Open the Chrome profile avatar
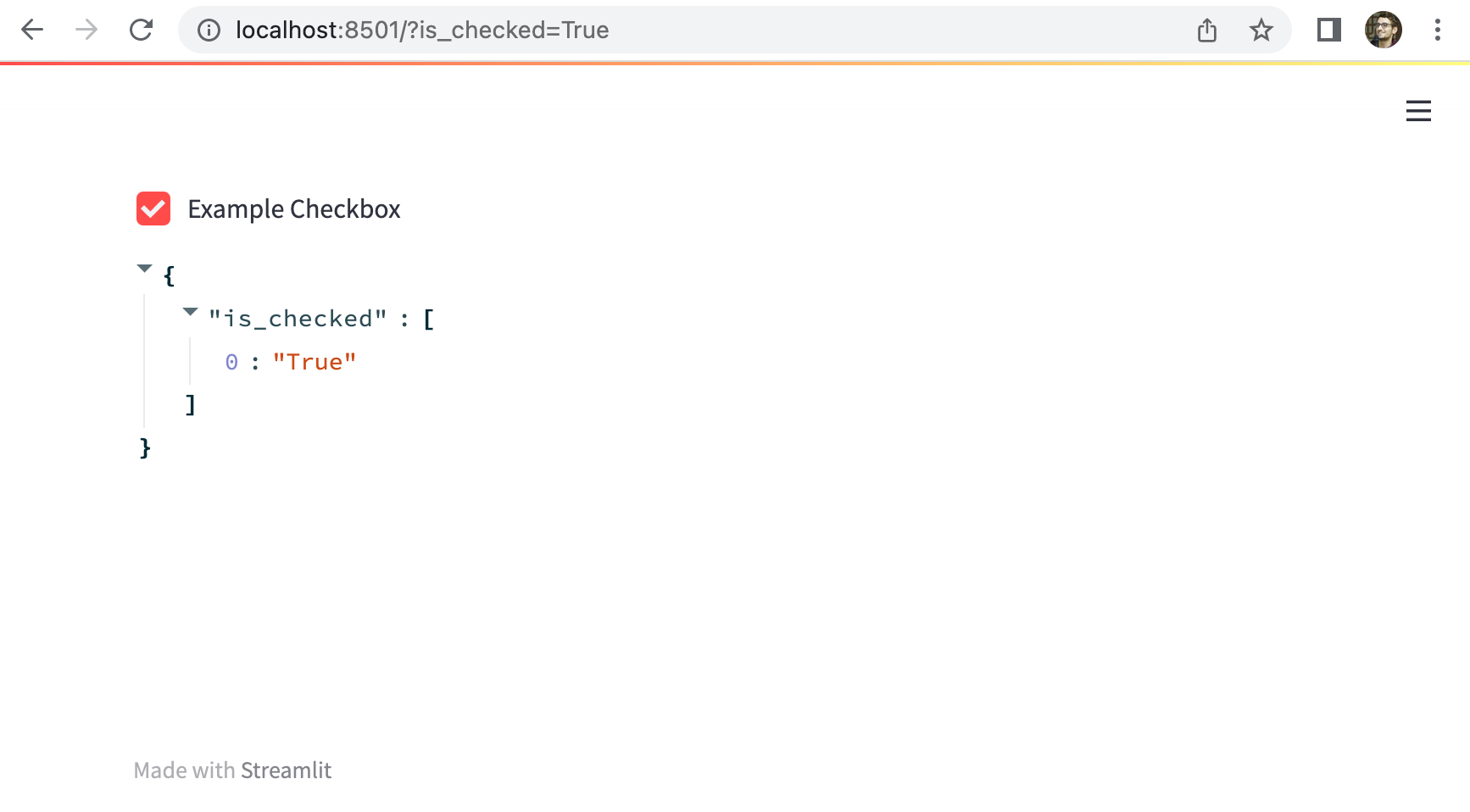The height and width of the screenshot is (812, 1470). tap(1383, 31)
